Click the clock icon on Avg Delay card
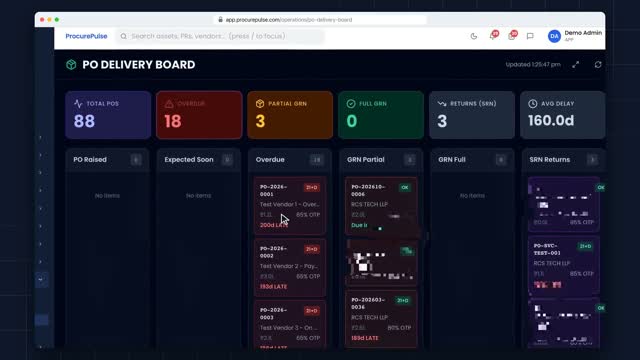The height and width of the screenshot is (360, 640). (x=533, y=104)
